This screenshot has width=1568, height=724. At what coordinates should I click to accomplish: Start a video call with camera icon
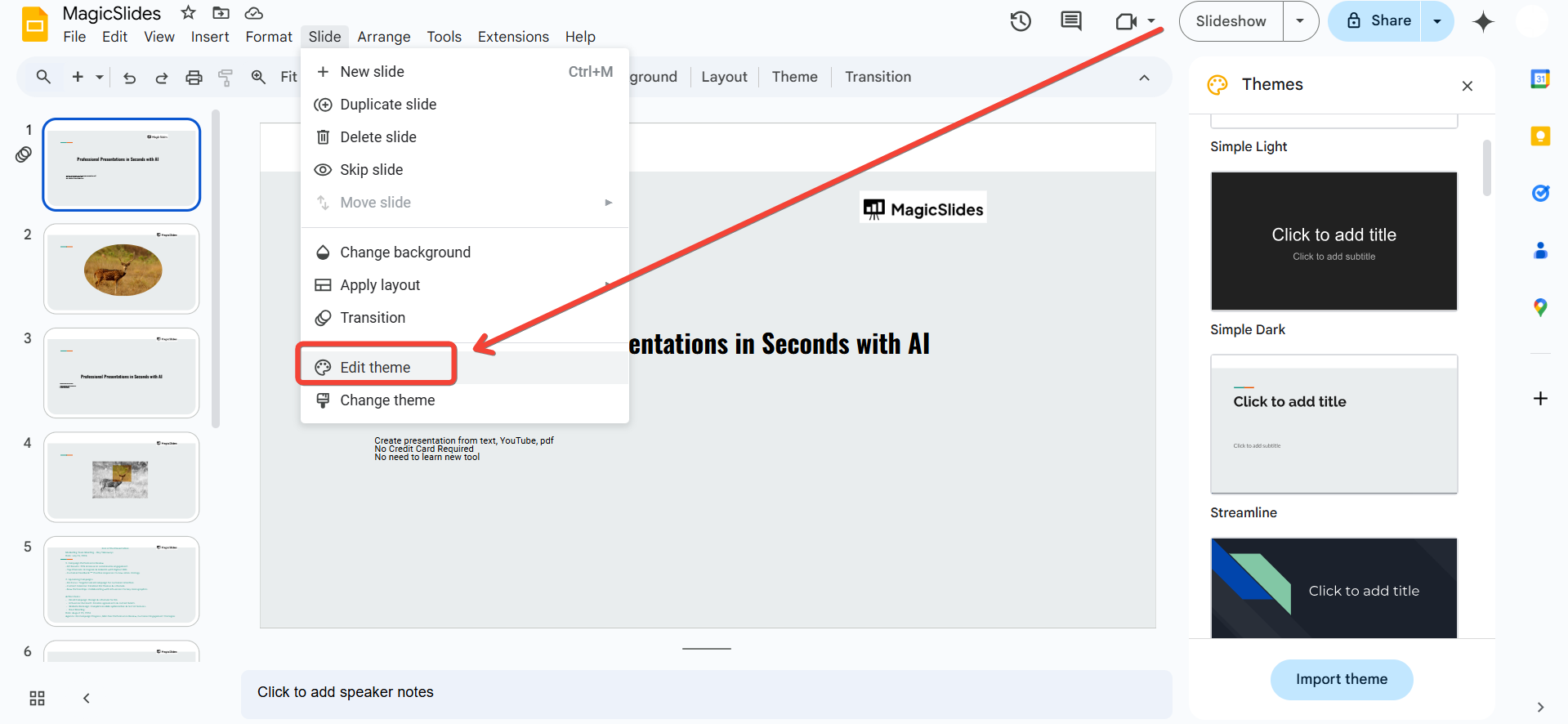(1126, 21)
